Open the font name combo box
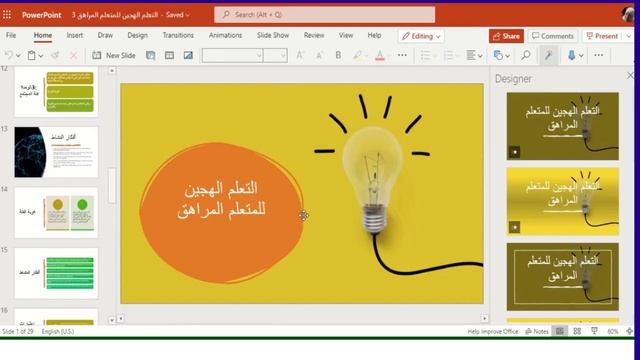 [x=232, y=55]
